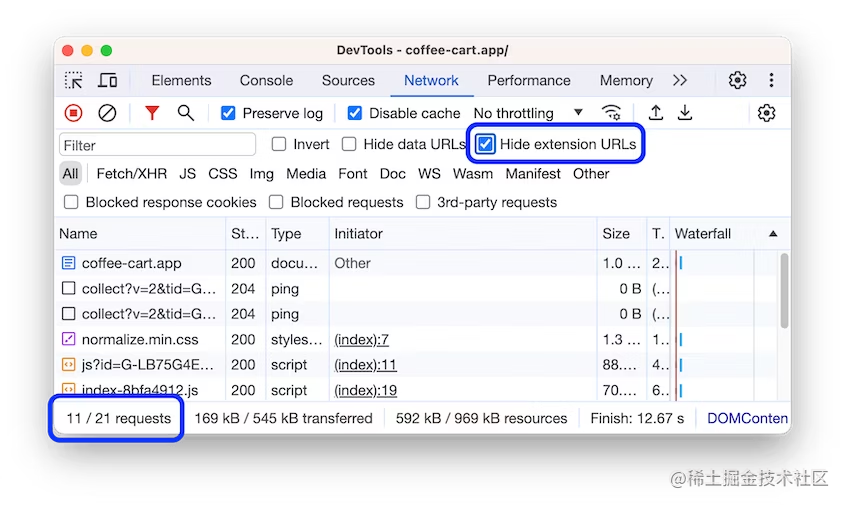Click the Filter text input

click(x=157, y=144)
